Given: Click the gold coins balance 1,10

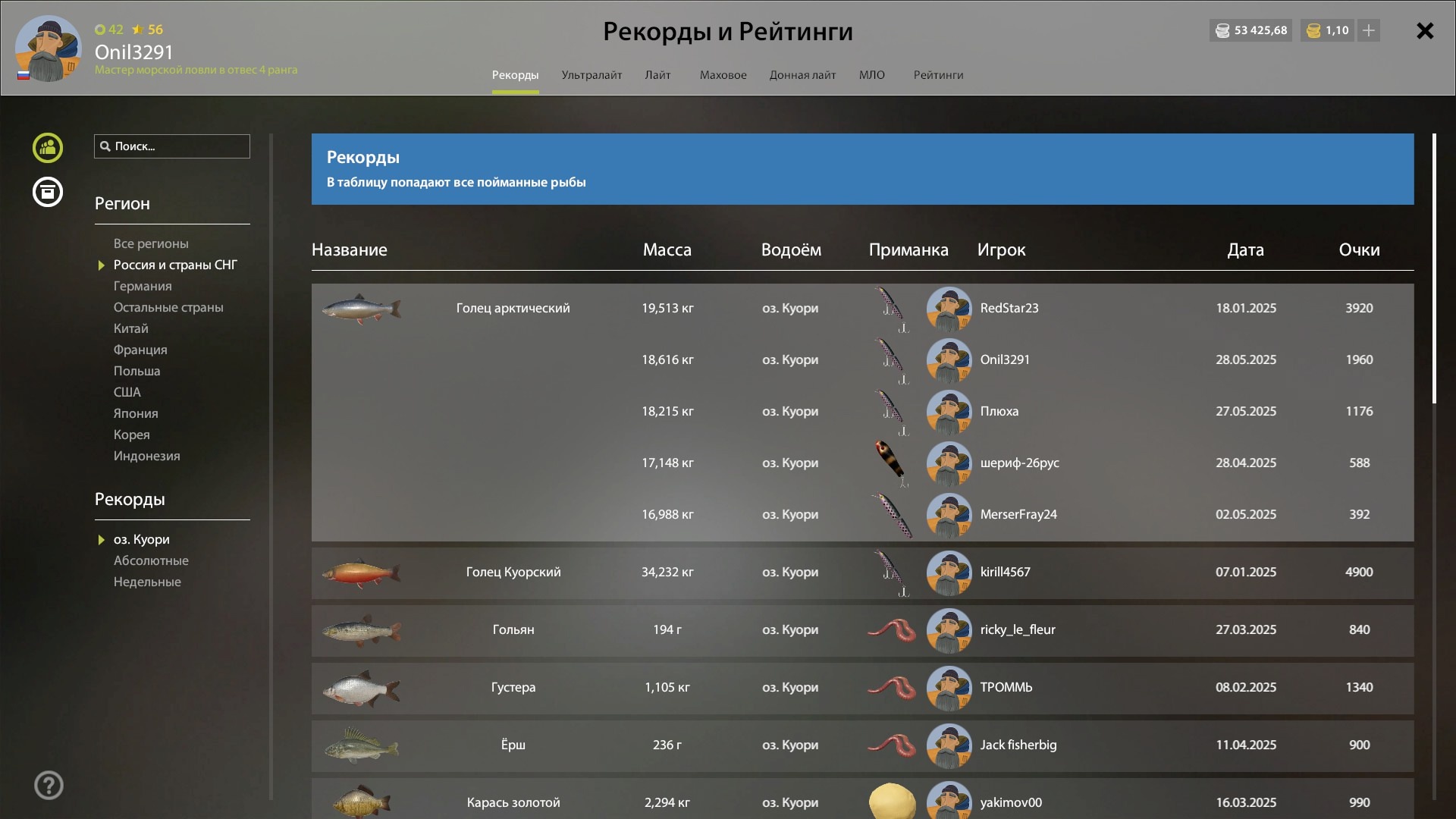Looking at the screenshot, I should (1327, 30).
